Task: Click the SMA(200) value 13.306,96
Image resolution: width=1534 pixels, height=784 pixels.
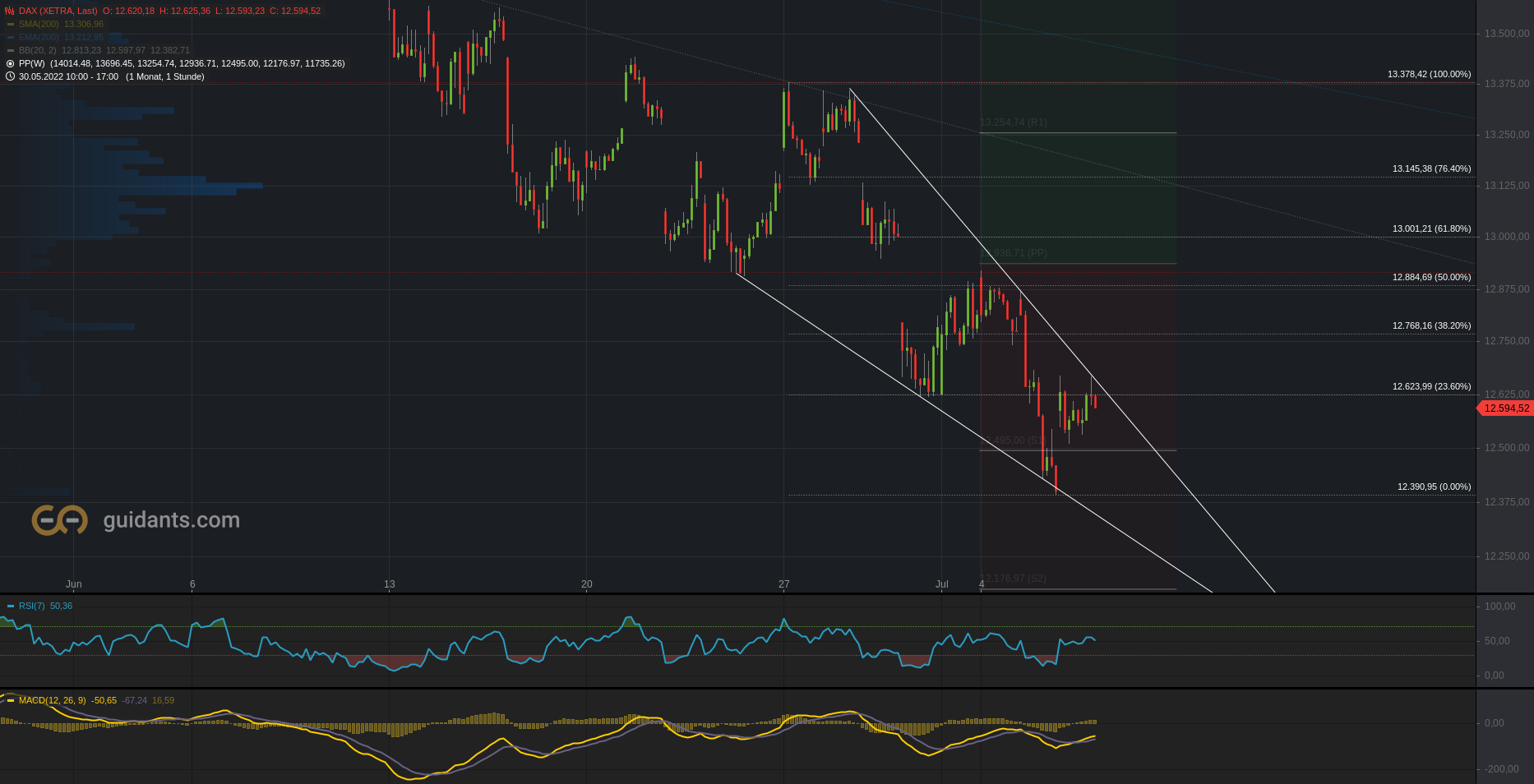Action: pos(84,24)
